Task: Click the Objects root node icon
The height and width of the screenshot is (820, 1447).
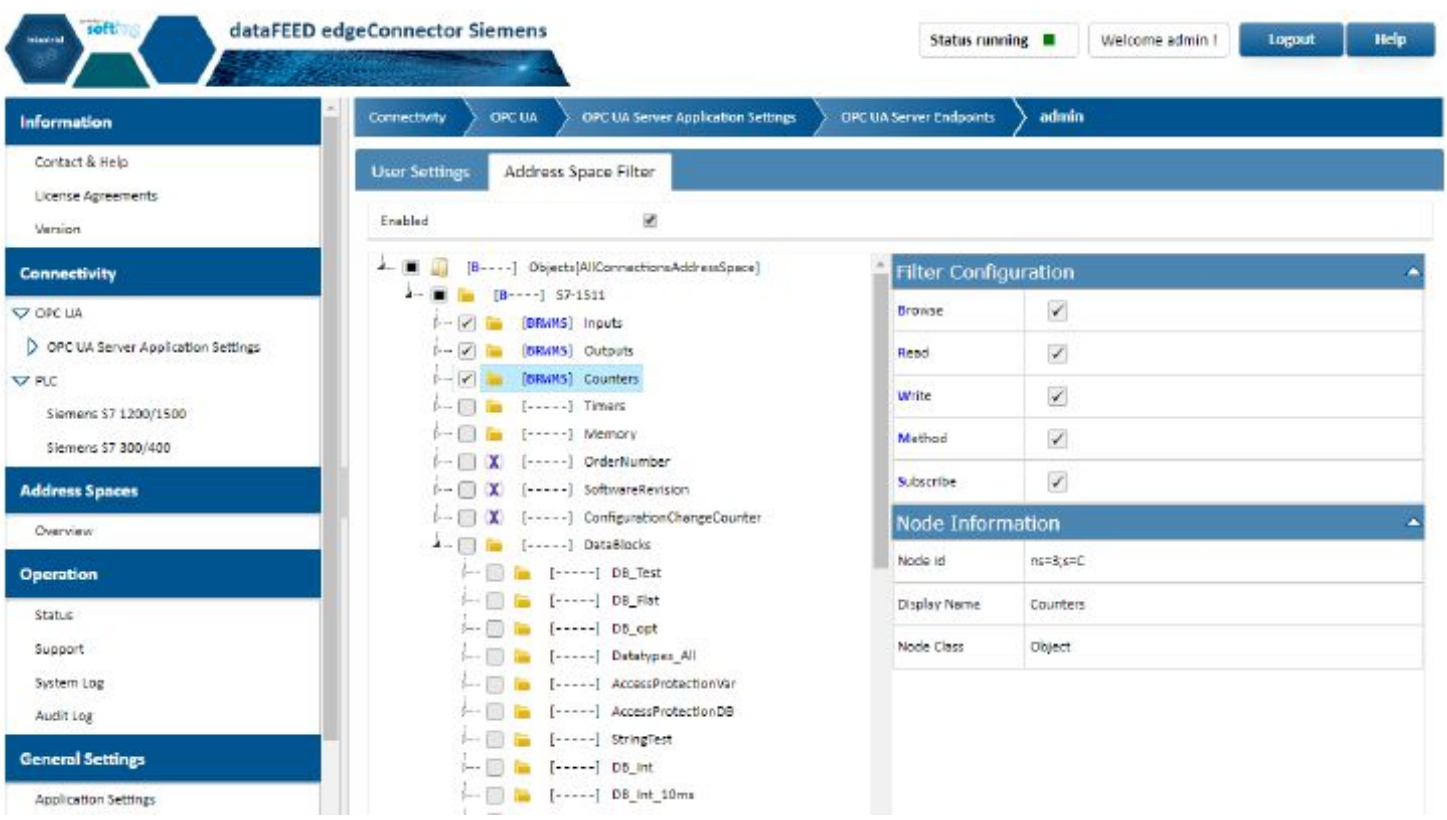Action: pos(438,268)
